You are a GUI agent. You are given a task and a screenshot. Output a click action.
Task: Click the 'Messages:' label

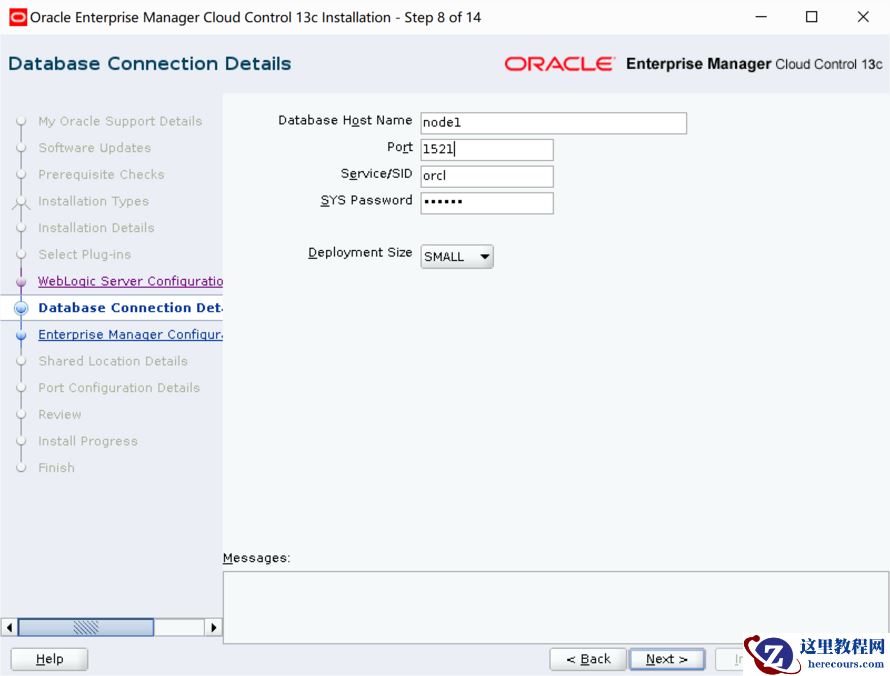tap(257, 558)
